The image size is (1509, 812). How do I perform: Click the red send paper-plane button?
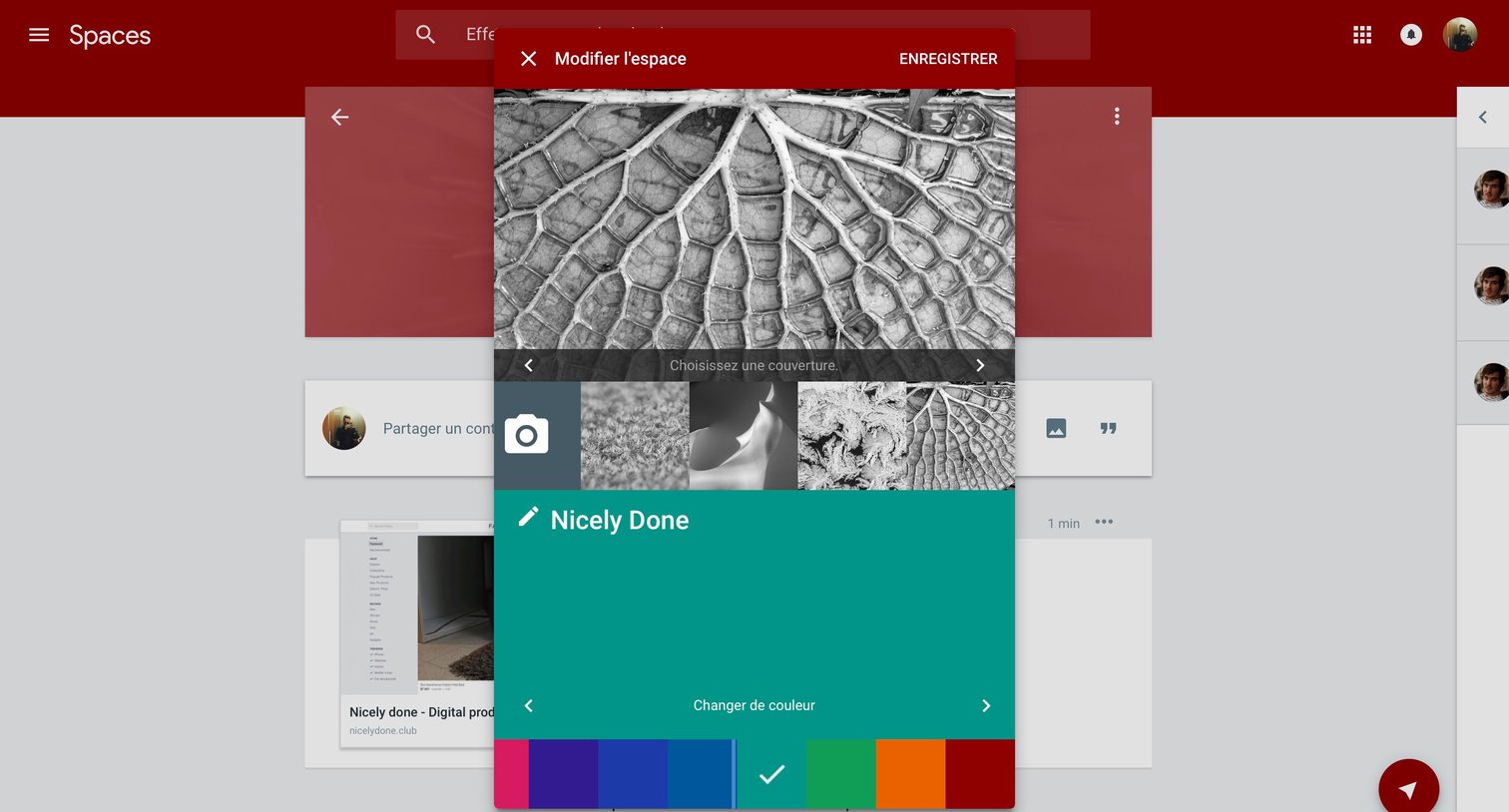(1408, 788)
